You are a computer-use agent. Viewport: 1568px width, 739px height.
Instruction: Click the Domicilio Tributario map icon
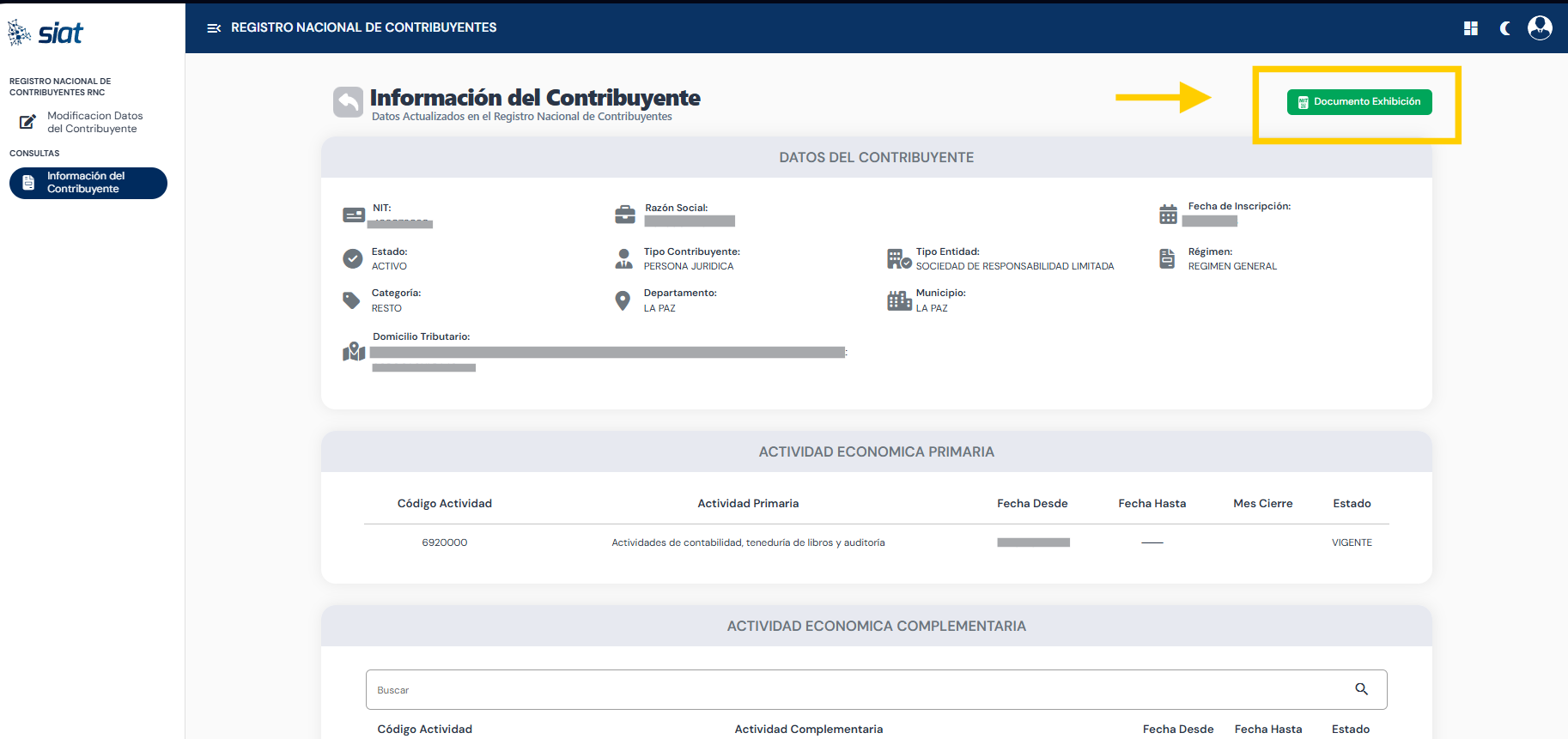click(354, 352)
